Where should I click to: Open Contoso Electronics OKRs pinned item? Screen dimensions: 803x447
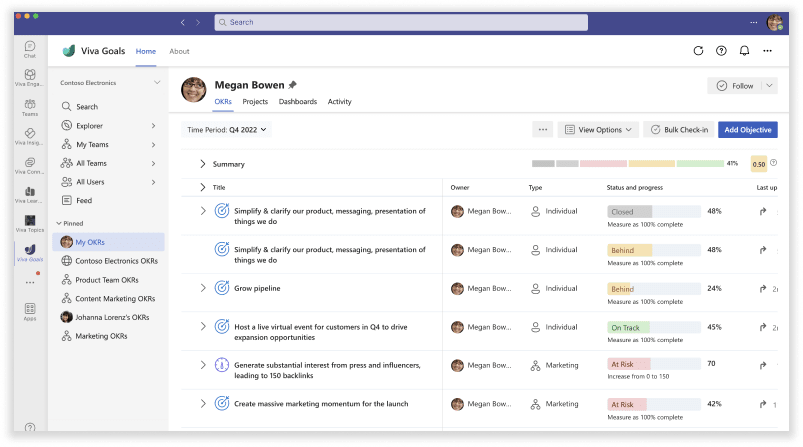109,261
